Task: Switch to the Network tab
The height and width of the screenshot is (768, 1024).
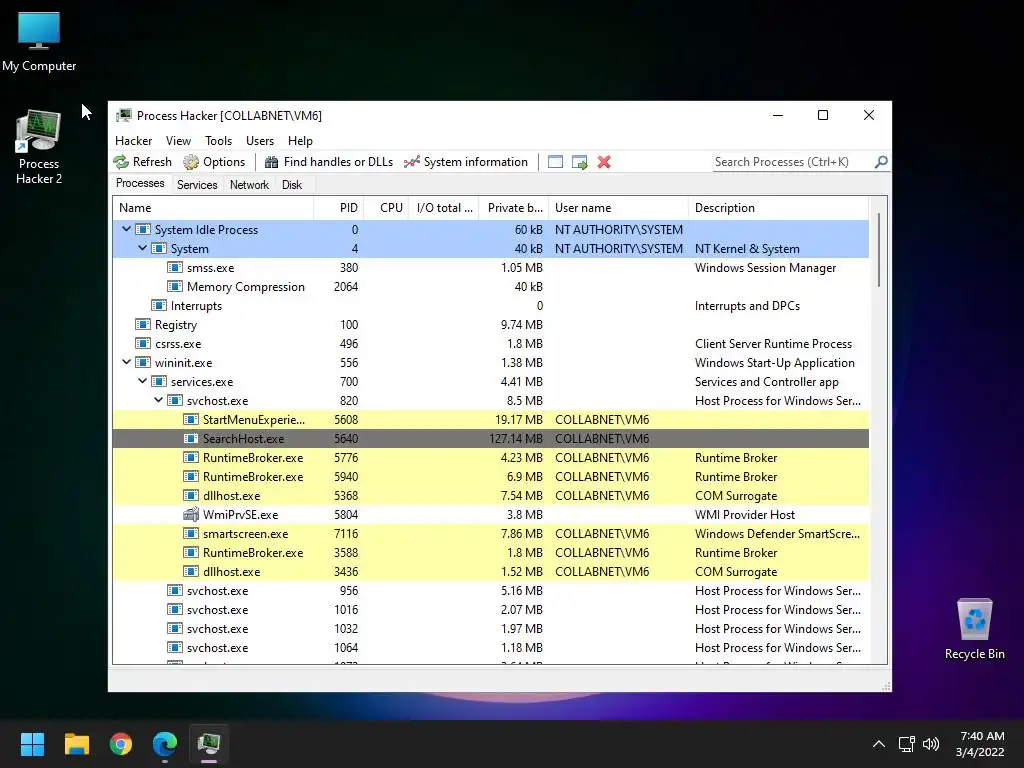Action: (249, 185)
